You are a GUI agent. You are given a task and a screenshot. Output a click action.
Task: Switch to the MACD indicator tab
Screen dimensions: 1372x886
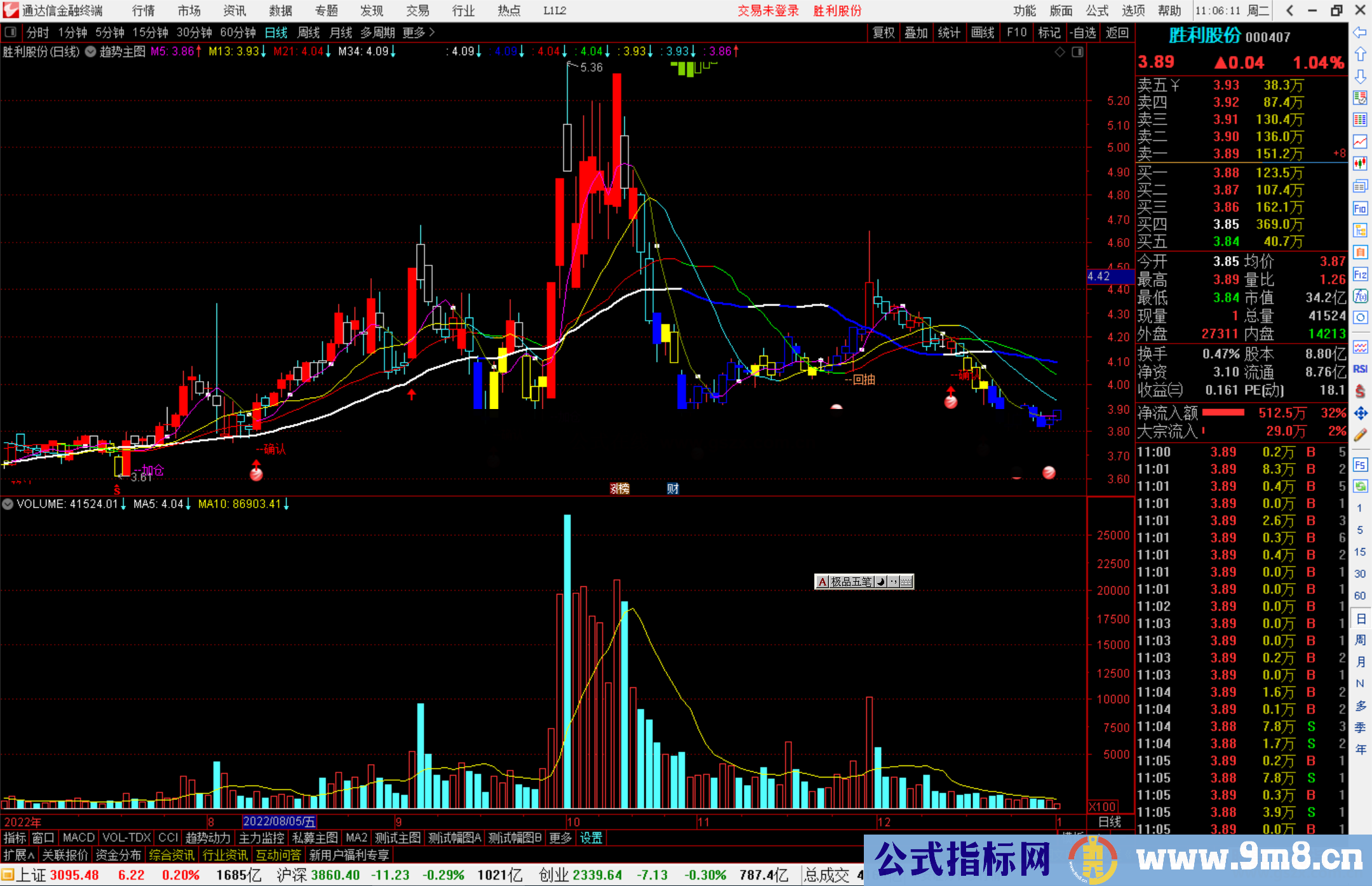(79, 838)
